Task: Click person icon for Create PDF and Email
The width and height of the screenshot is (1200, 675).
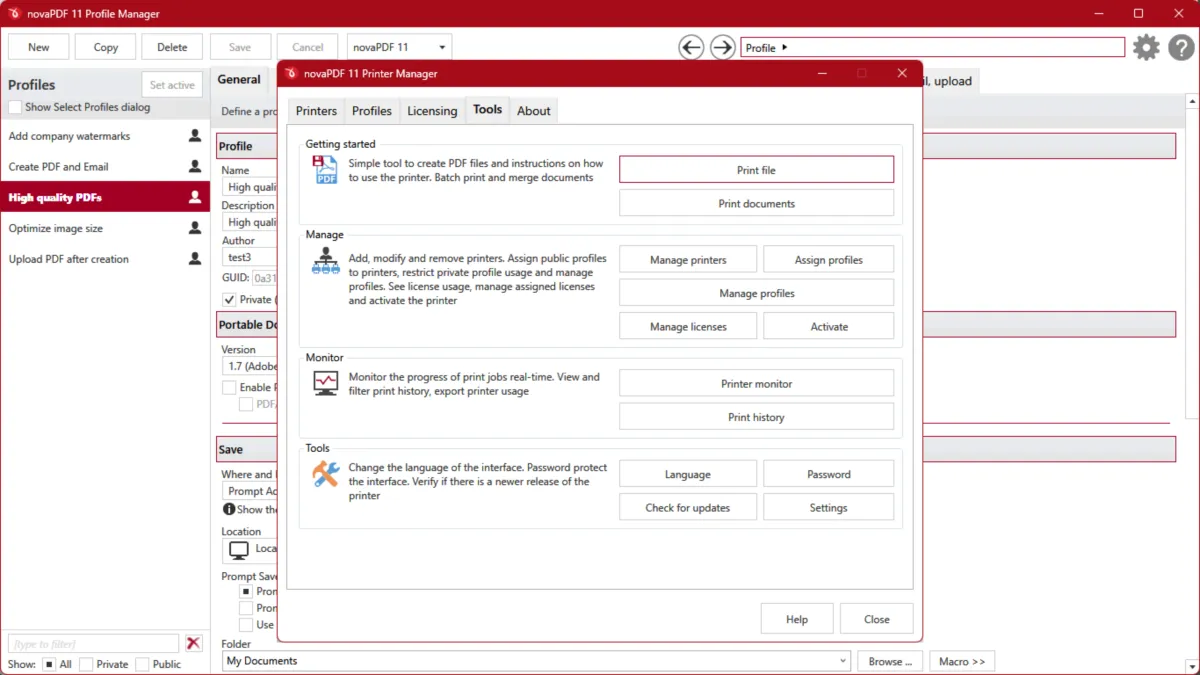Action: (195, 167)
